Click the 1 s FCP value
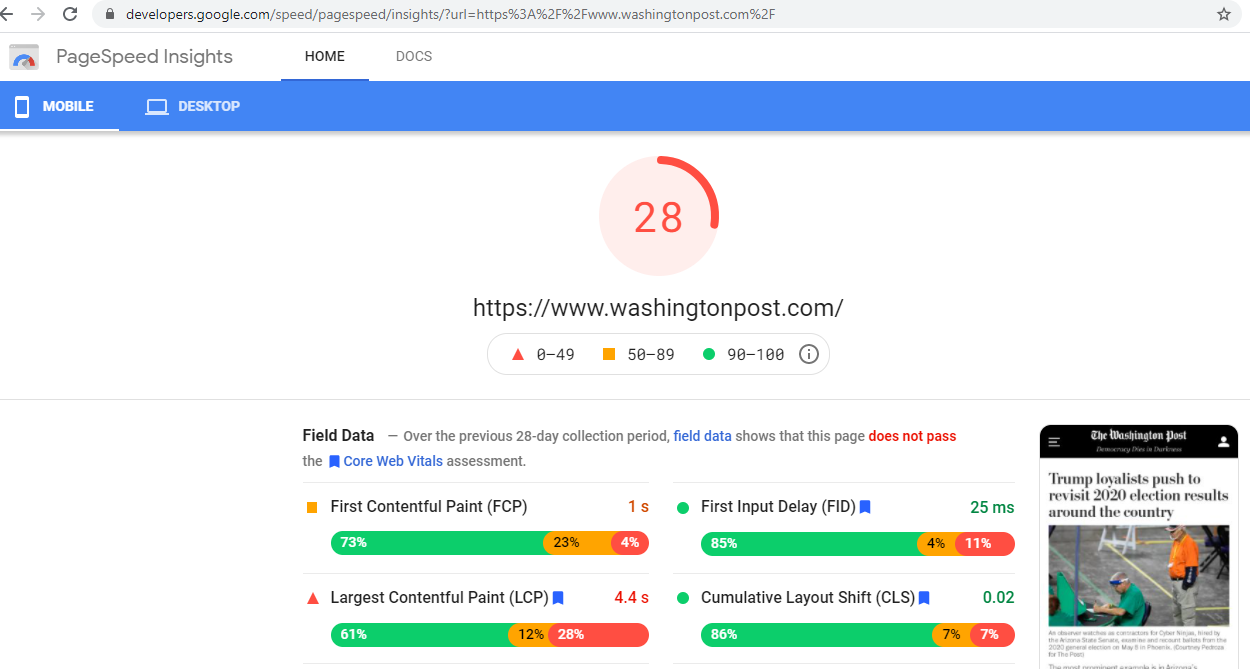Screen dimensions: 1250x669 tap(638, 507)
